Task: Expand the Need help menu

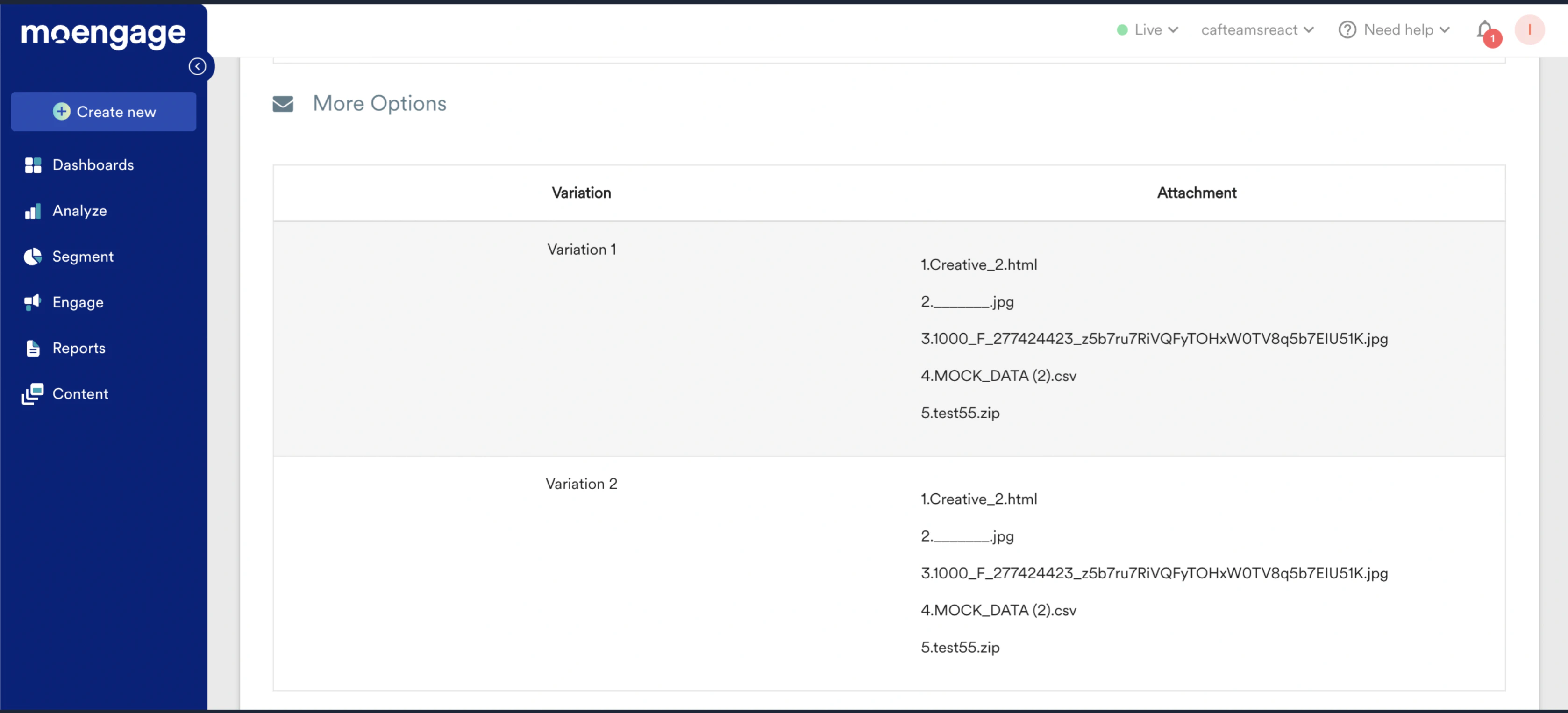Action: pos(1395,30)
